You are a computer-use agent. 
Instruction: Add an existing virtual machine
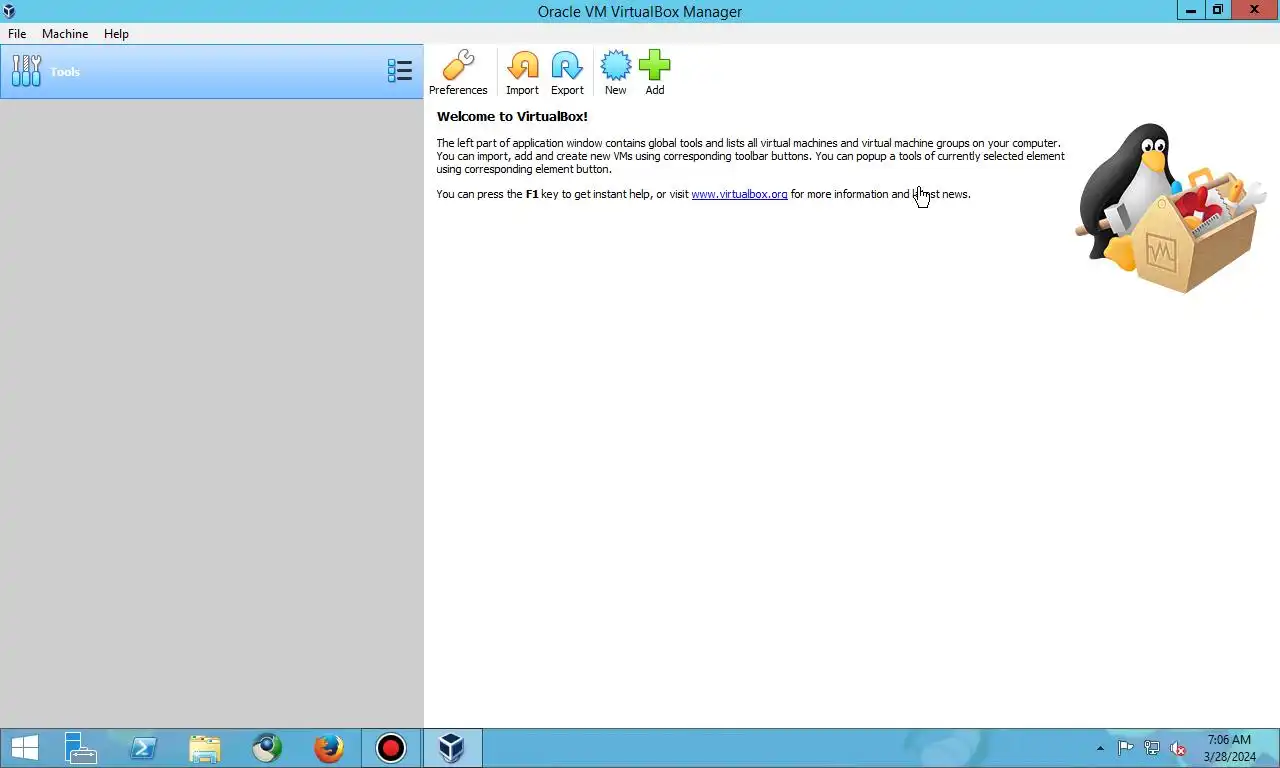coord(654,73)
